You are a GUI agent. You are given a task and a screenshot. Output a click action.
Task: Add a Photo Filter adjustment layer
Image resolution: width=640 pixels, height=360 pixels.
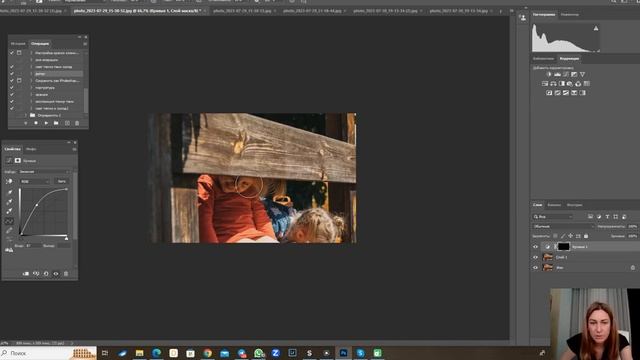pyautogui.click(x=570, y=84)
